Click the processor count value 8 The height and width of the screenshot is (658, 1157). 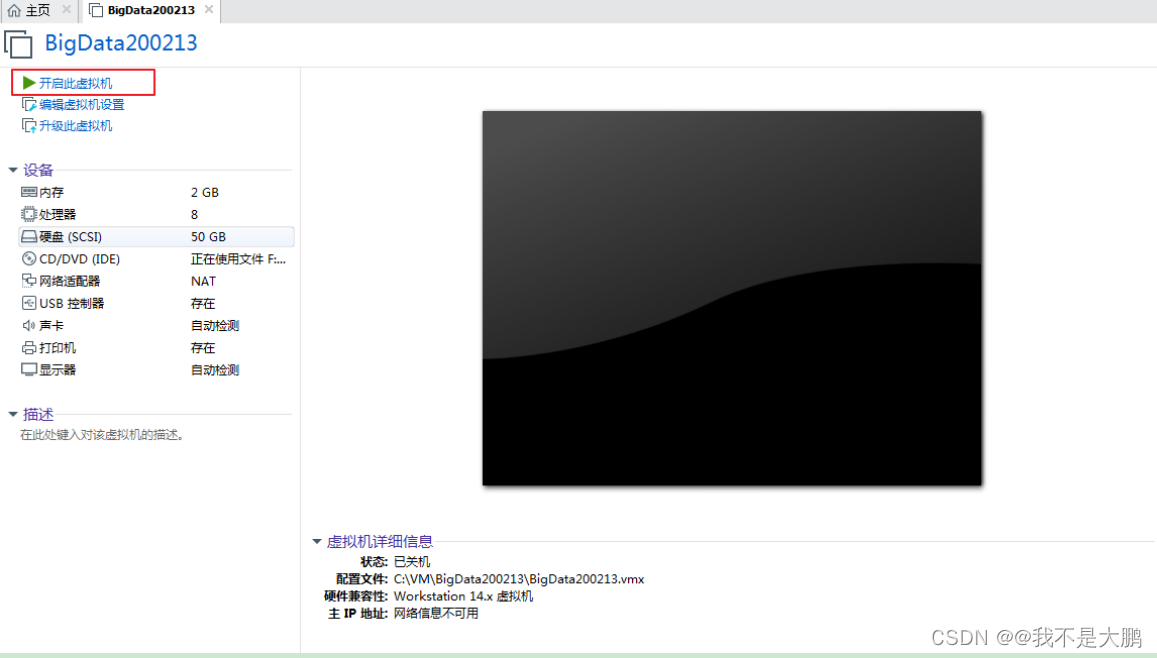coord(194,215)
